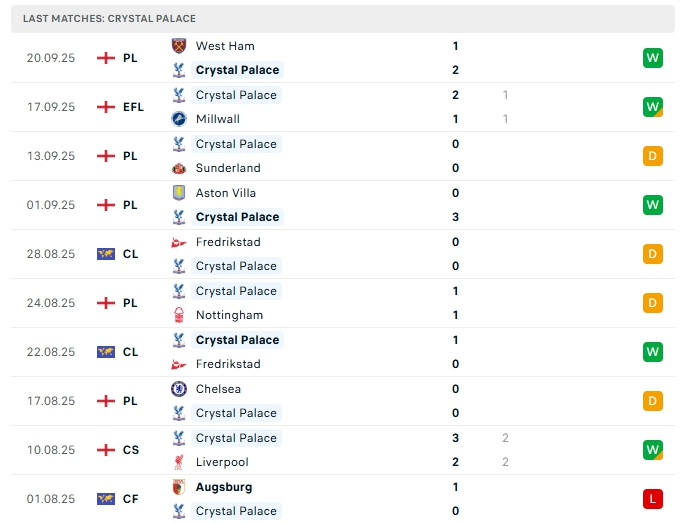The image size is (683, 523).
Task: Click the CS competition label
Action: point(131,450)
